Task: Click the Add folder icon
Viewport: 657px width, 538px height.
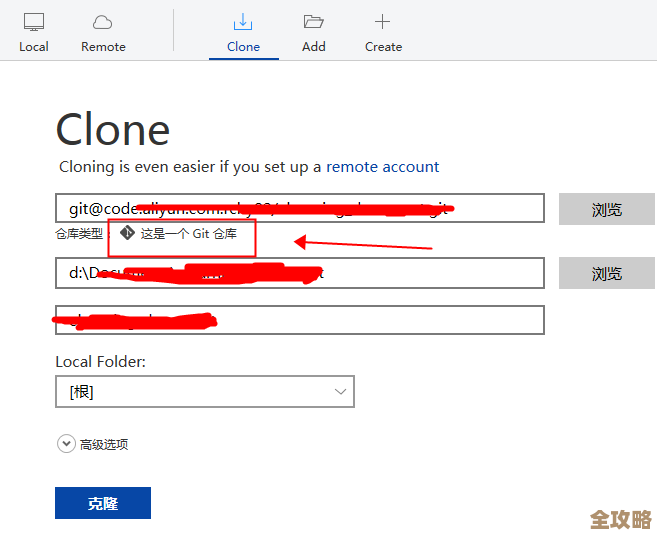Action: [313, 22]
